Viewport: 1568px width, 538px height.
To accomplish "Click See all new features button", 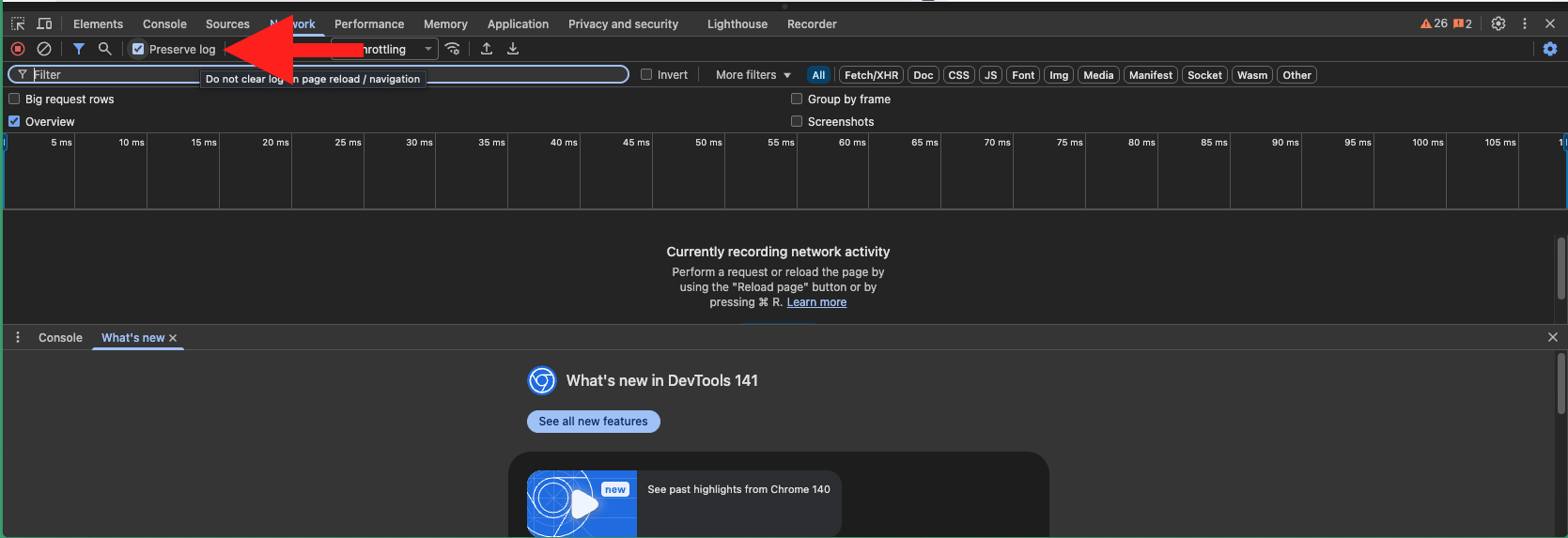I will point(593,422).
